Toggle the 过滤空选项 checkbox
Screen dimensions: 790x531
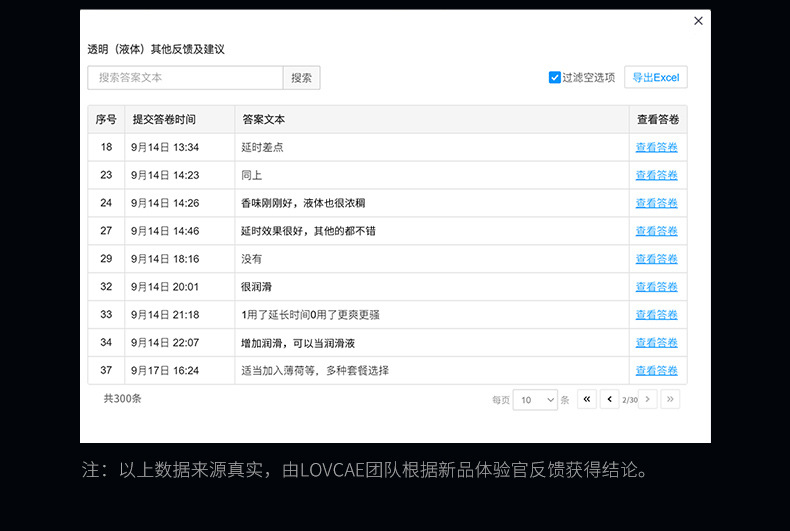click(555, 77)
